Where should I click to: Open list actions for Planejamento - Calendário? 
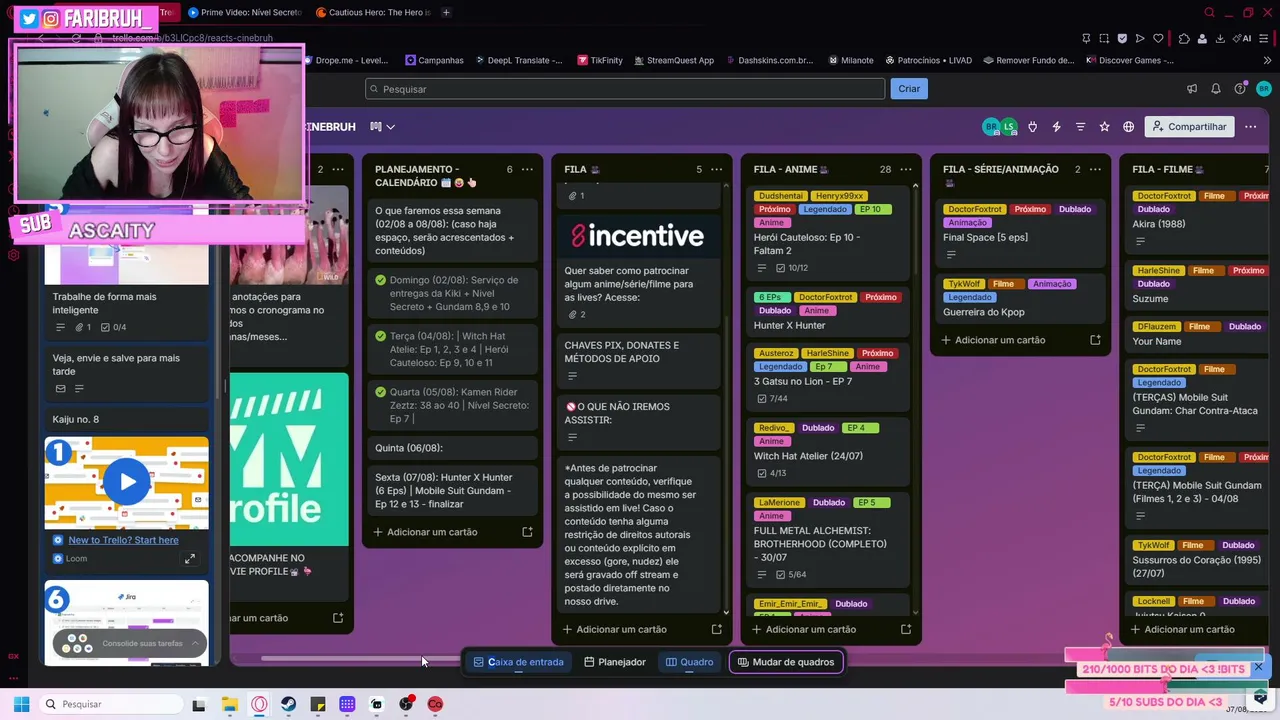click(x=527, y=169)
